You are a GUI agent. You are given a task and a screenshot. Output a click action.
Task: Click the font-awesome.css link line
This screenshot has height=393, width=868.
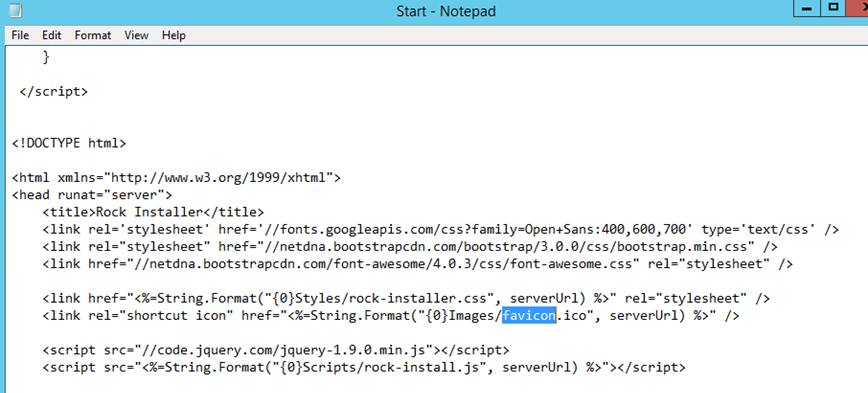pos(417,264)
